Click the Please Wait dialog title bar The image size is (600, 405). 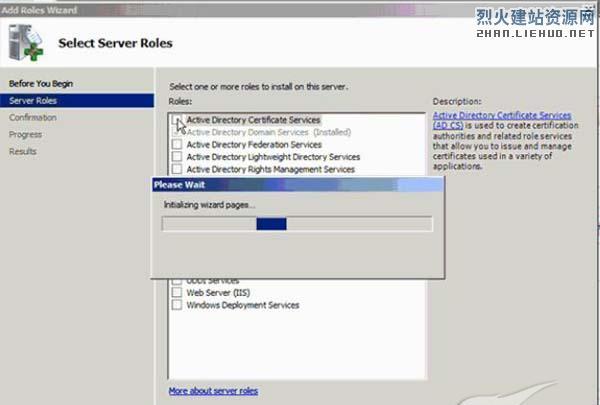(x=298, y=185)
